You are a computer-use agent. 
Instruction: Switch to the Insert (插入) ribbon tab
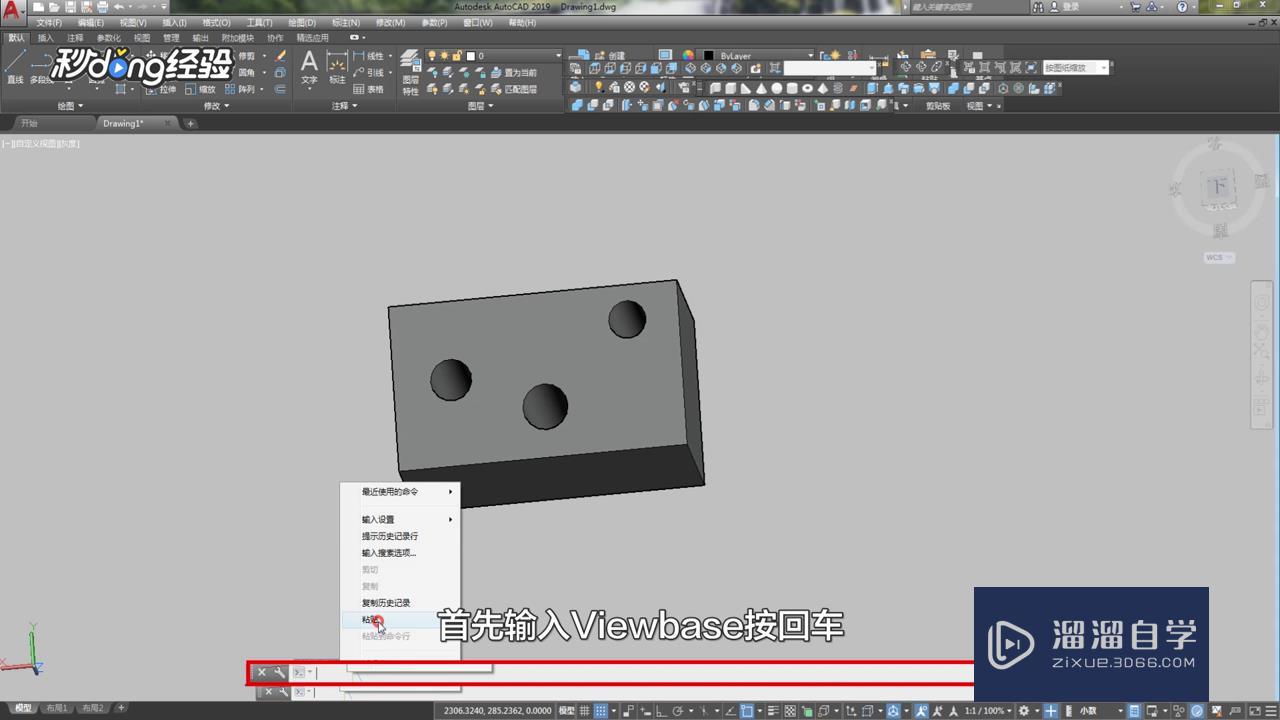[46, 38]
